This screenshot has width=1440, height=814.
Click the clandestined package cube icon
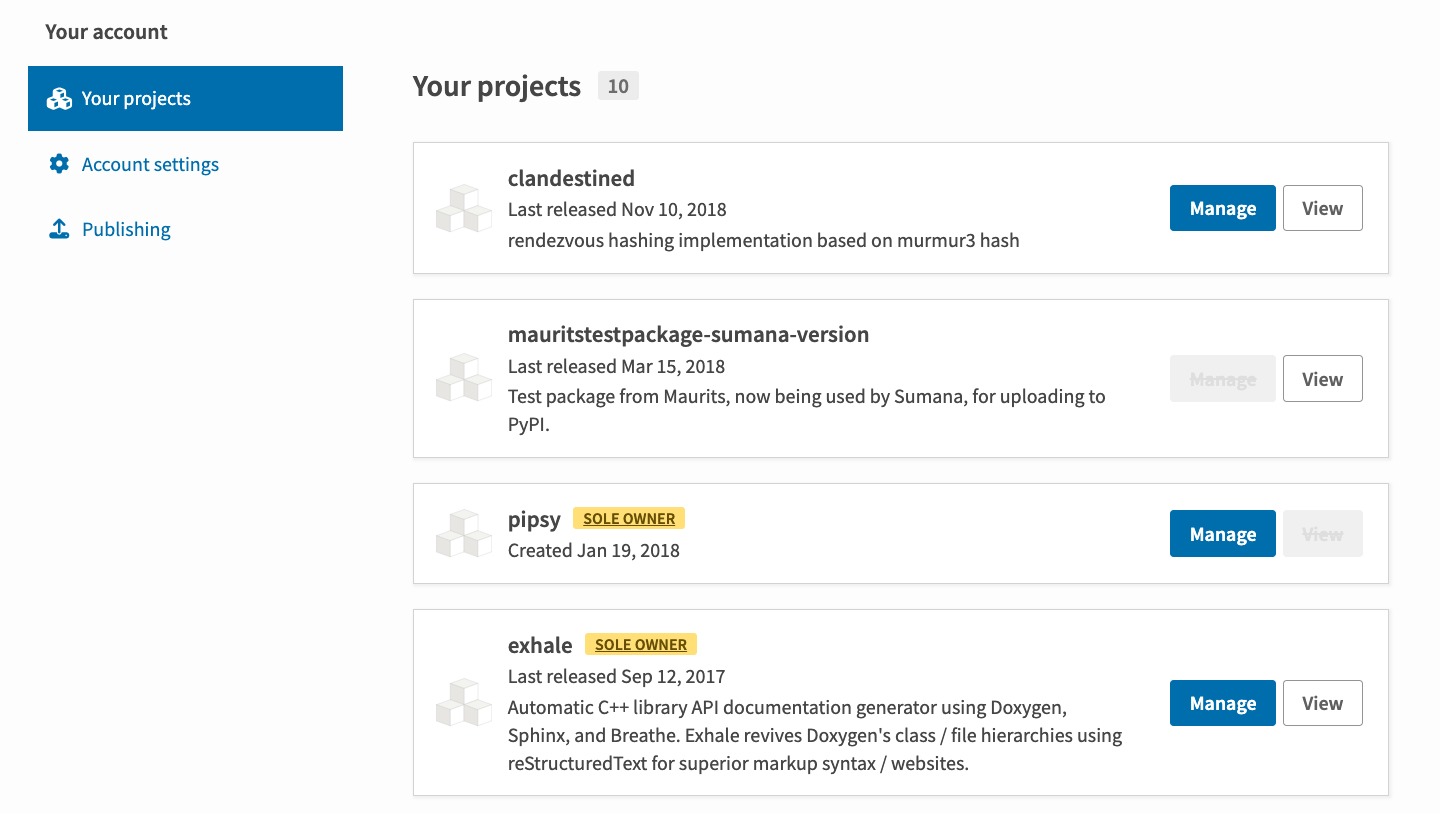click(x=464, y=208)
